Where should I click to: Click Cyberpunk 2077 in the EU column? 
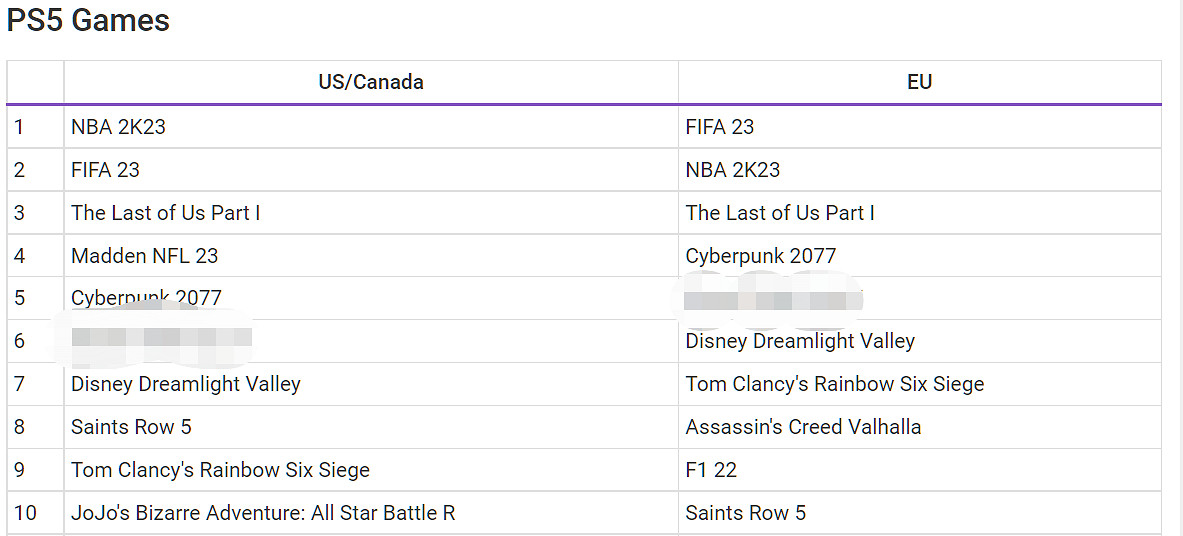click(760, 256)
